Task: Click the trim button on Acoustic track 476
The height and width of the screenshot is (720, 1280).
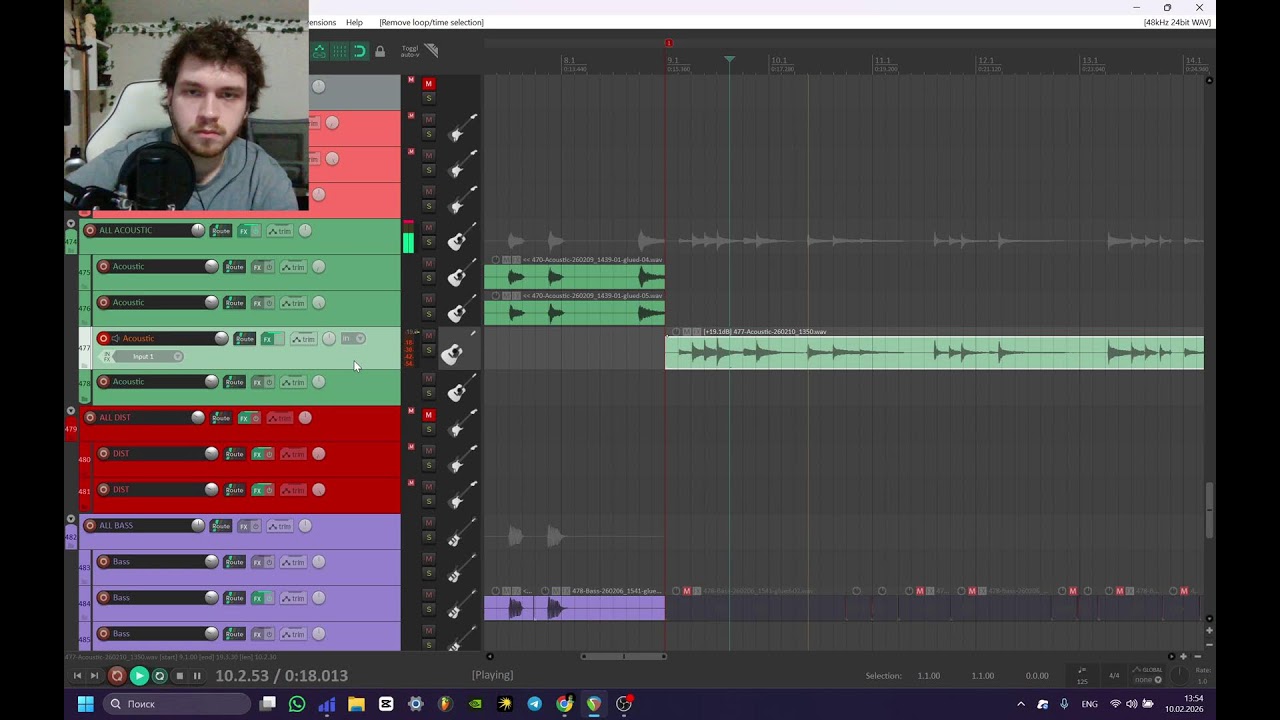Action: point(293,303)
